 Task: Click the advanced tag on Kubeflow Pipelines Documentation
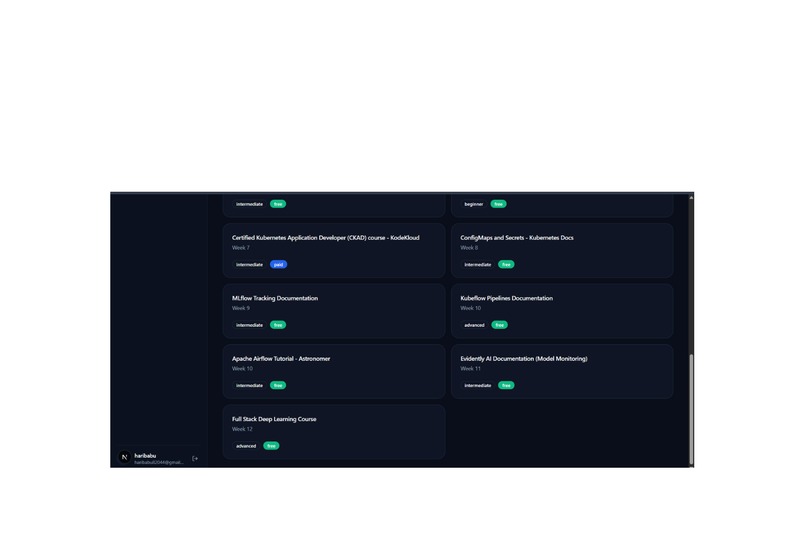tap(474, 325)
